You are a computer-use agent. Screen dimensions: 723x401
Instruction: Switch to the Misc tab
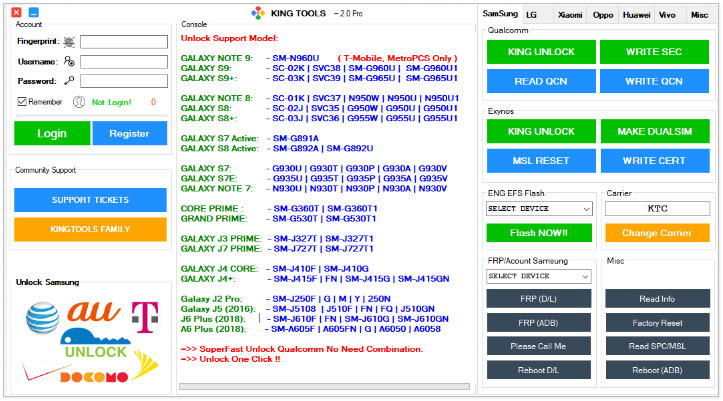(699, 15)
